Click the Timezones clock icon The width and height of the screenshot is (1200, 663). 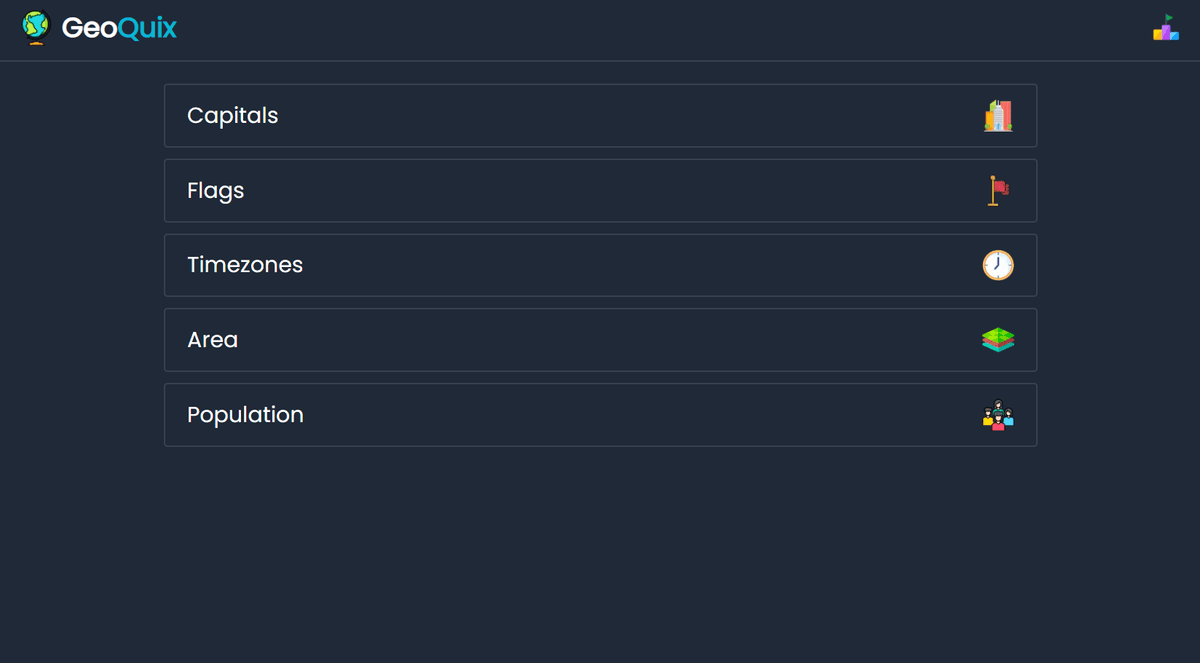point(998,265)
